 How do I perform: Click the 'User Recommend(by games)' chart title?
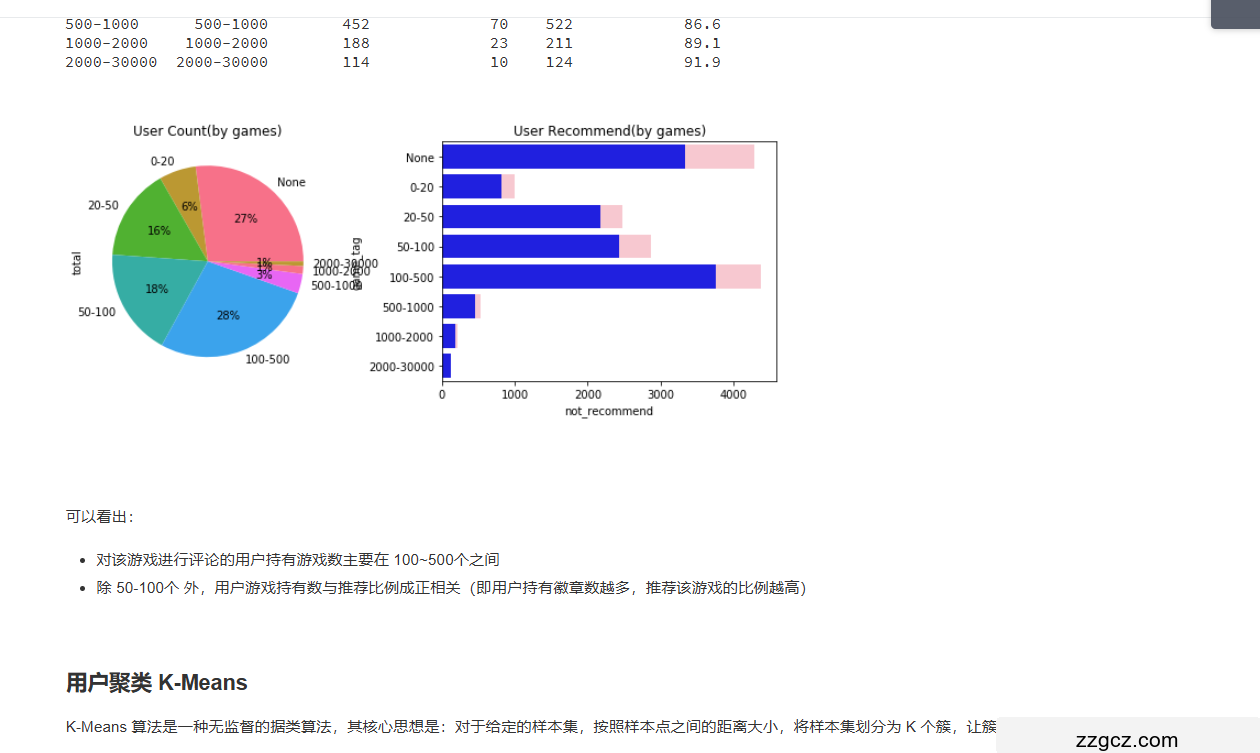[x=609, y=131]
